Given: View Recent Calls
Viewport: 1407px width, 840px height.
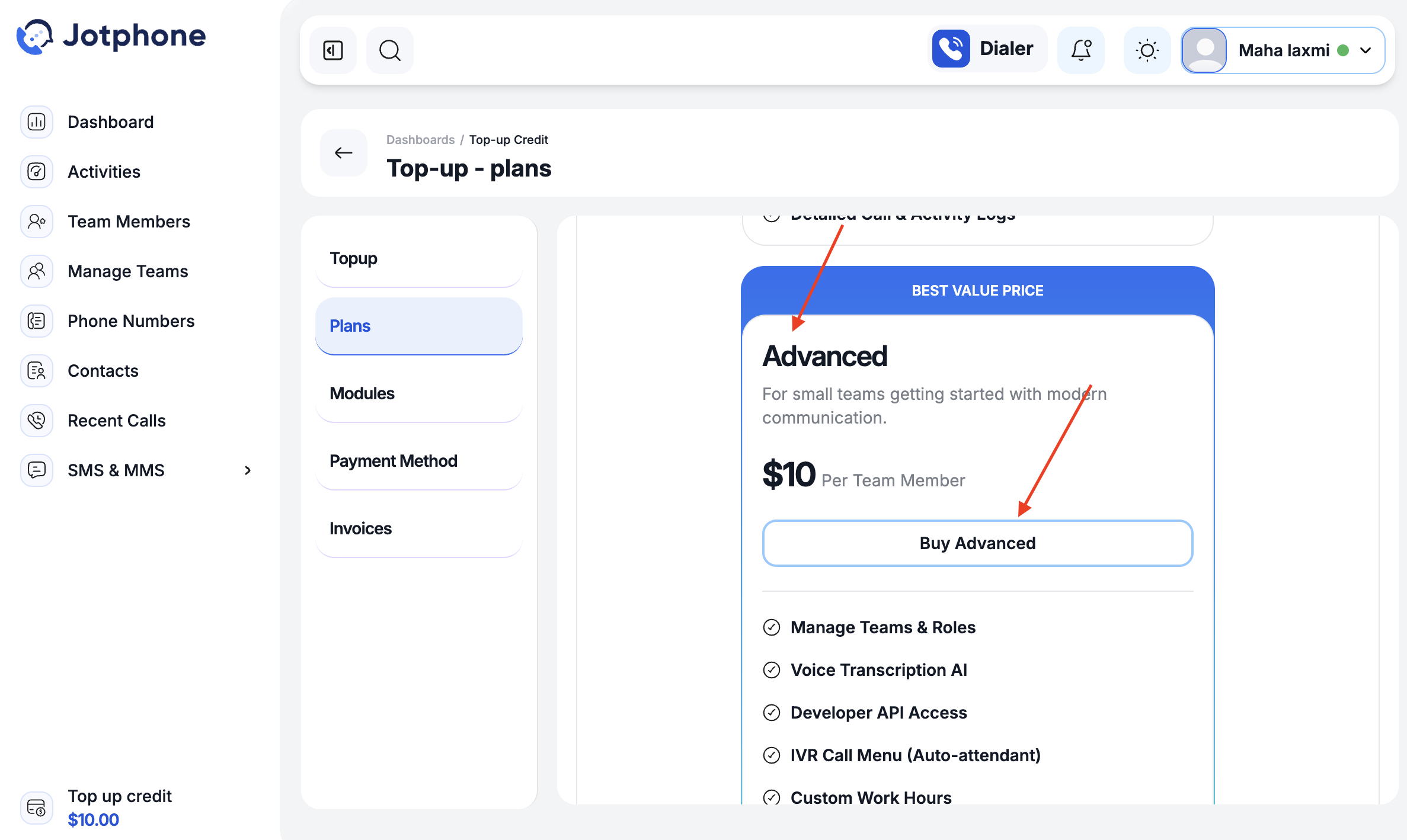Looking at the screenshot, I should [x=117, y=421].
